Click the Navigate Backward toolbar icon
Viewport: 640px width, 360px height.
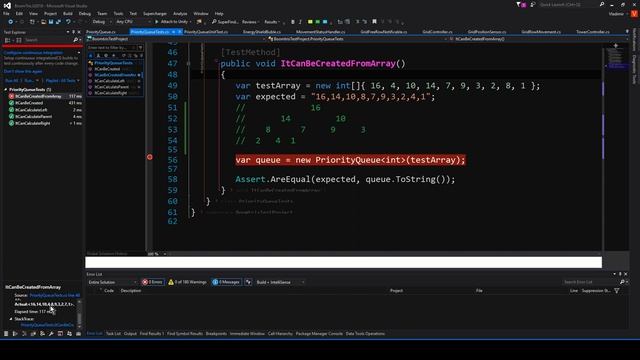click(11, 22)
